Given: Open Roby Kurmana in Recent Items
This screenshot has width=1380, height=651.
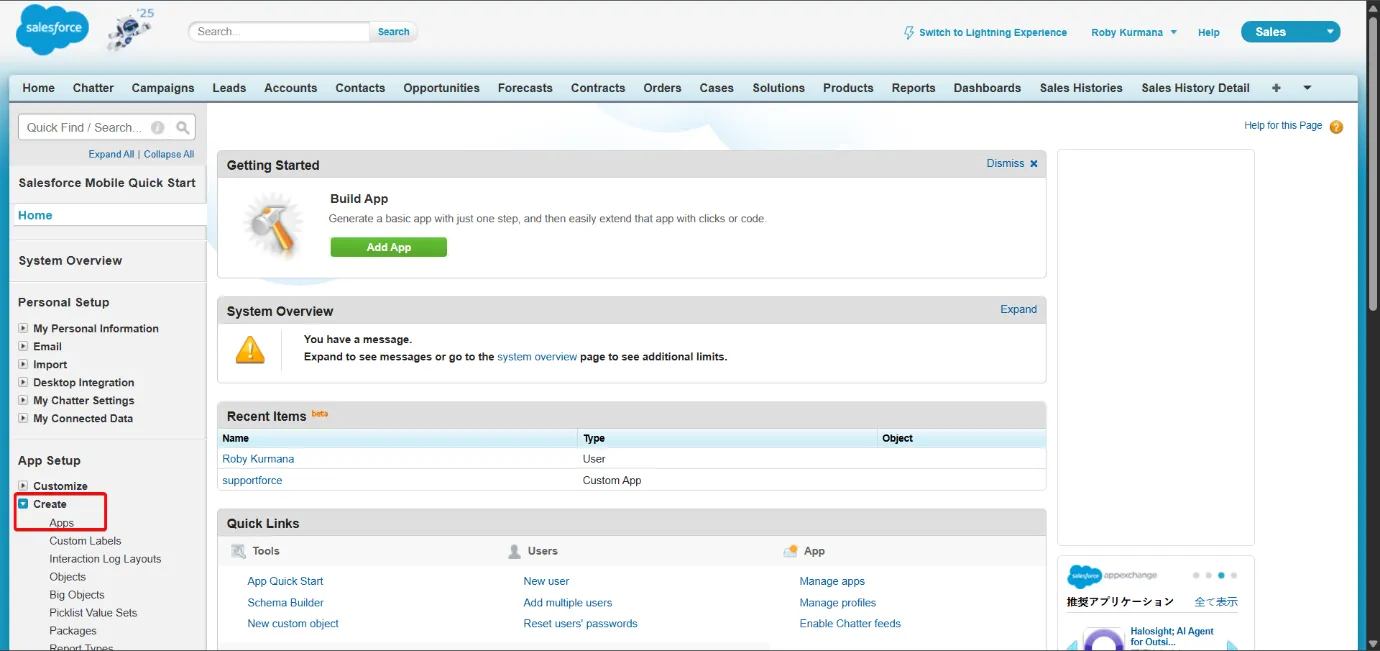Looking at the screenshot, I should (258, 459).
